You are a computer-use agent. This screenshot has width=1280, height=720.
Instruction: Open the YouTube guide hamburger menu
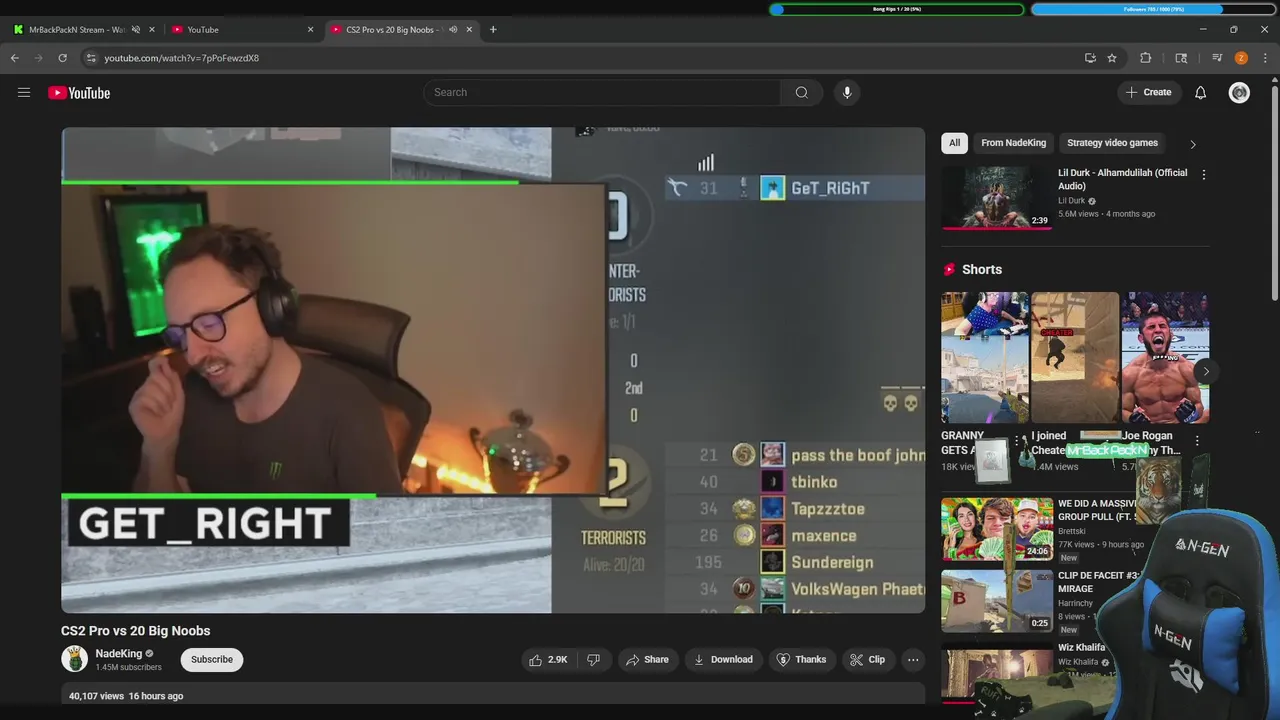24,93
